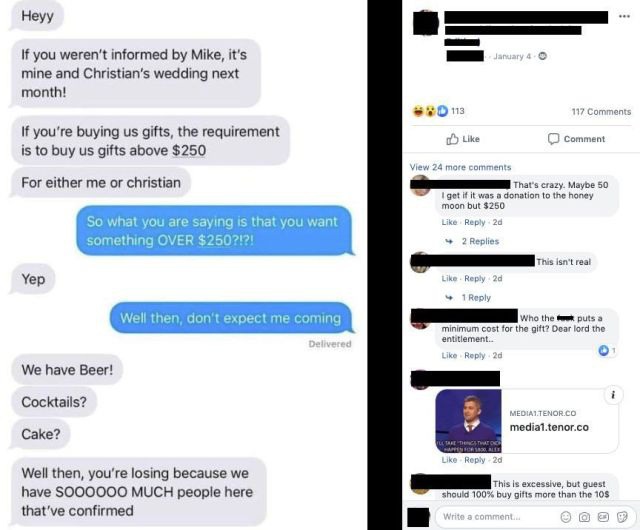The width and height of the screenshot is (640, 530).
Task: Open the 117 Comments link
Action: point(601,111)
